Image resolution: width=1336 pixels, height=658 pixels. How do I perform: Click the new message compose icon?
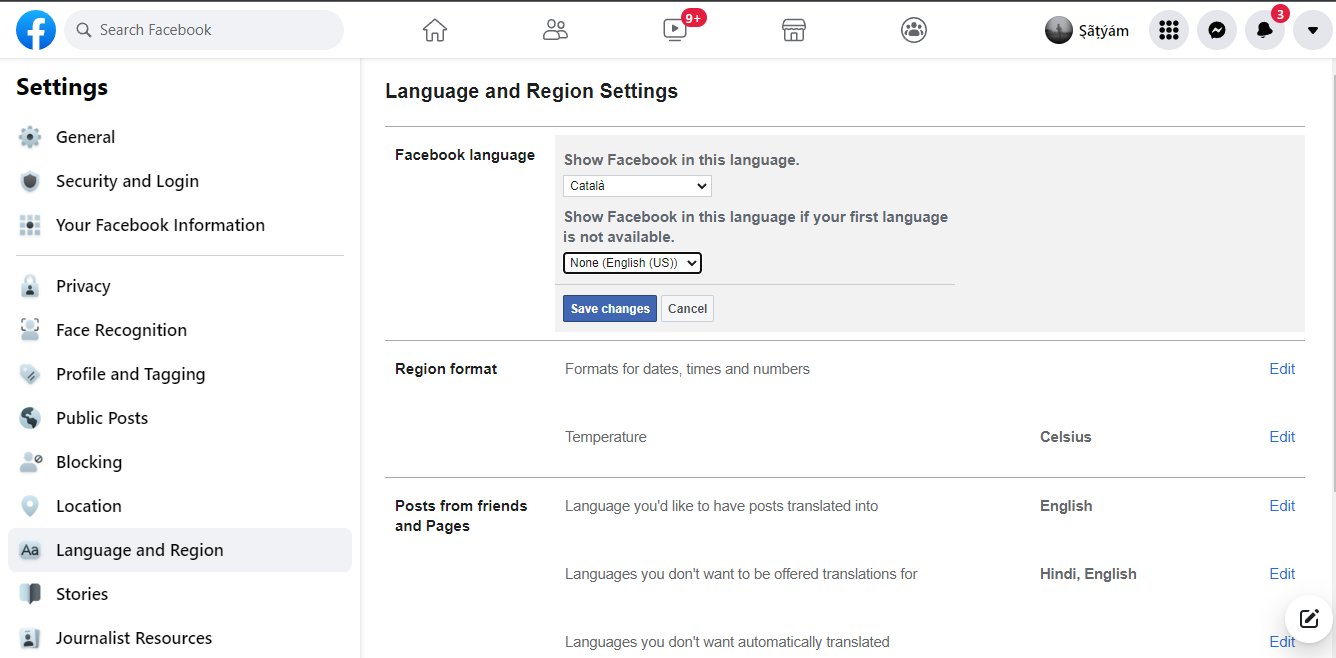coord(1309,618)
